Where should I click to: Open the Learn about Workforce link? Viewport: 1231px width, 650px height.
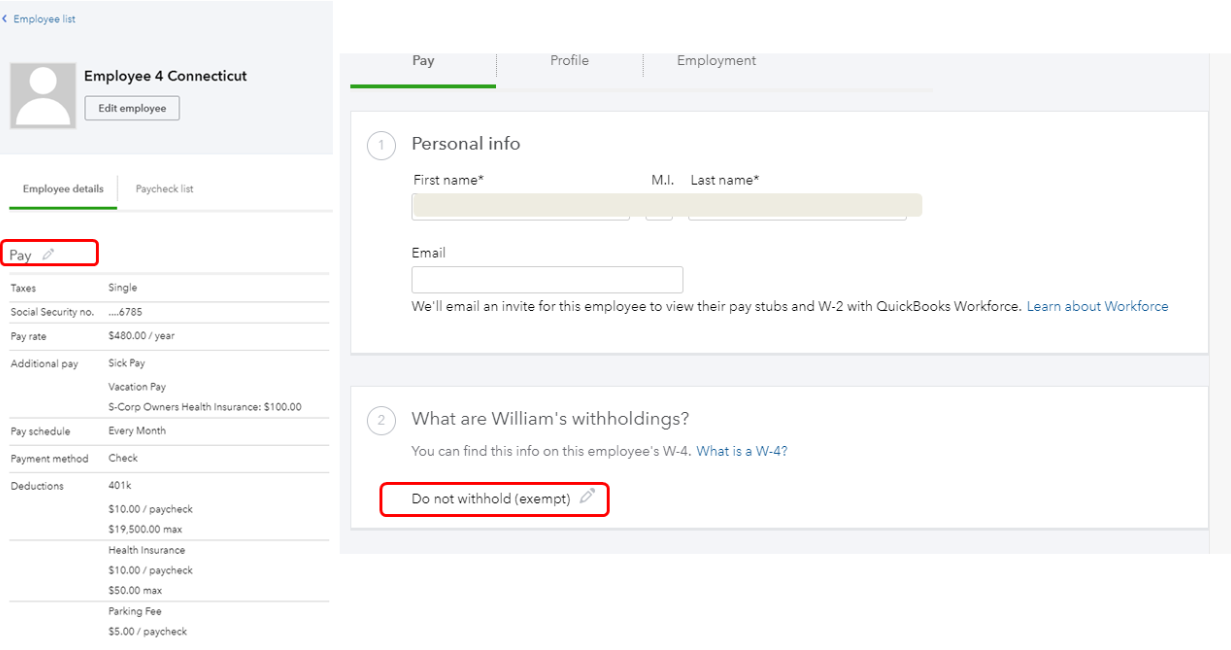coord(1097,307)
